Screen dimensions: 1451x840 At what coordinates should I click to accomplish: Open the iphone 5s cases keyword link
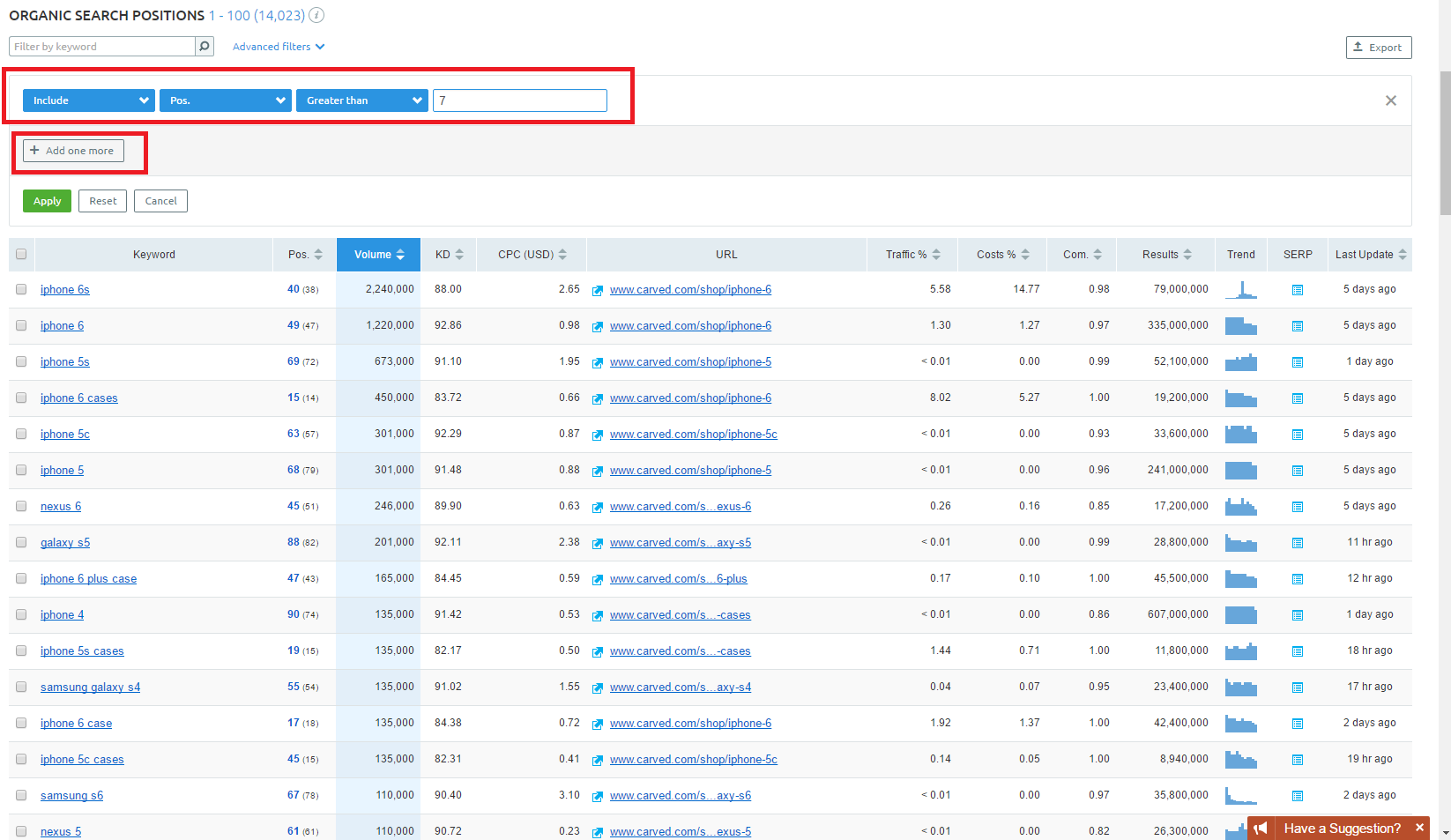click(82, 651)
